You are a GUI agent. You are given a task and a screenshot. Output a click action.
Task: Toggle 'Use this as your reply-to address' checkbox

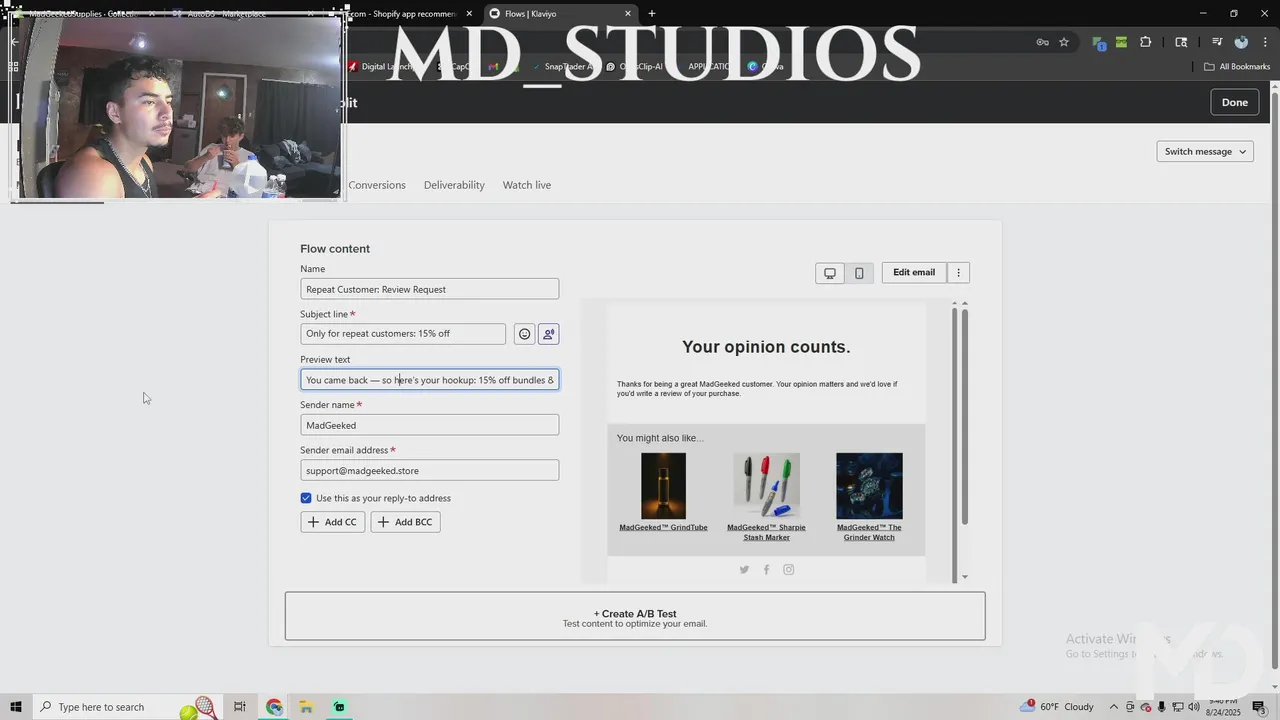306,498
